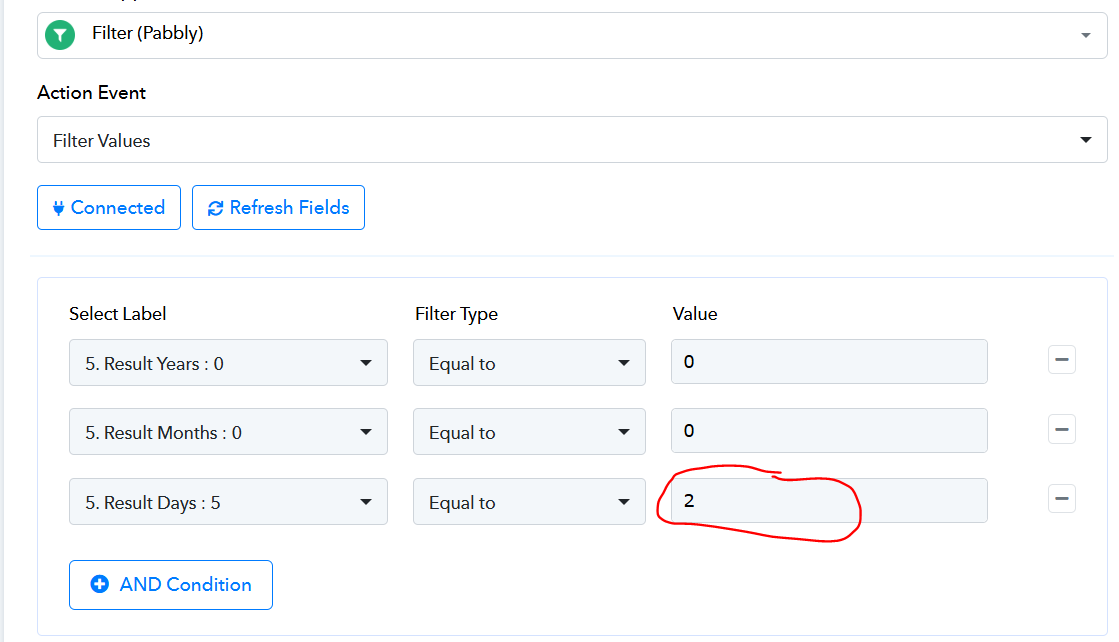The image size is (1119, 642).
Task: Click the Refresh Fields button
Action: tap(278, 208)
